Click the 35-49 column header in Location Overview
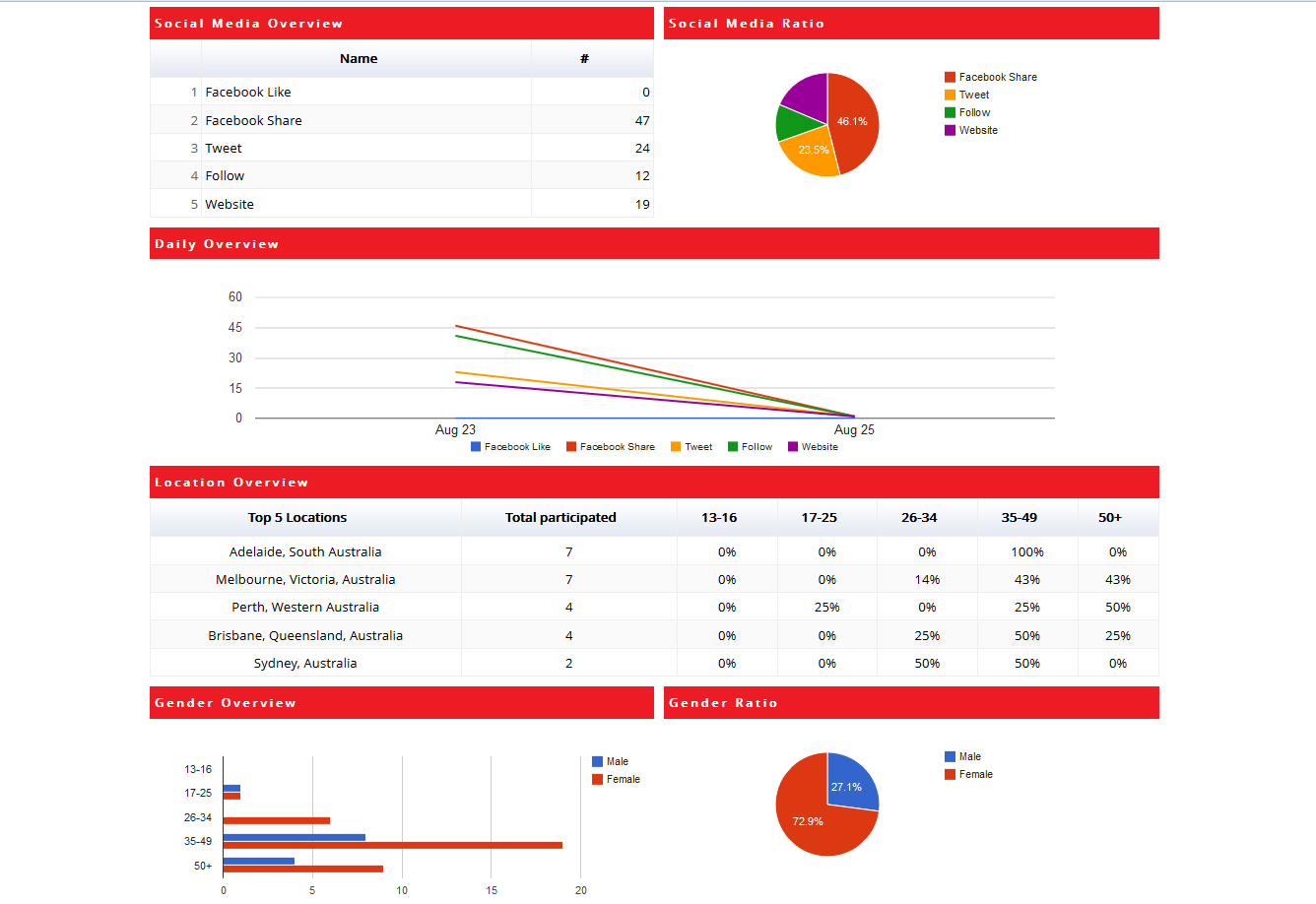 [1019, 518]
